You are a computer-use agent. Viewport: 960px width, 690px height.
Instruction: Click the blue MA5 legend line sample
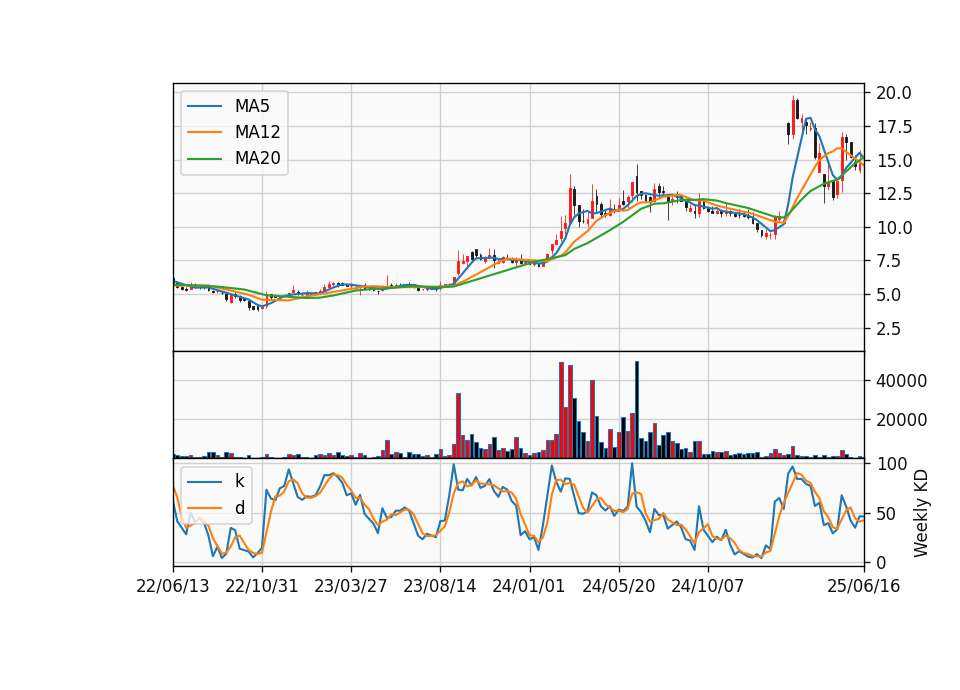tap(204, 107)
